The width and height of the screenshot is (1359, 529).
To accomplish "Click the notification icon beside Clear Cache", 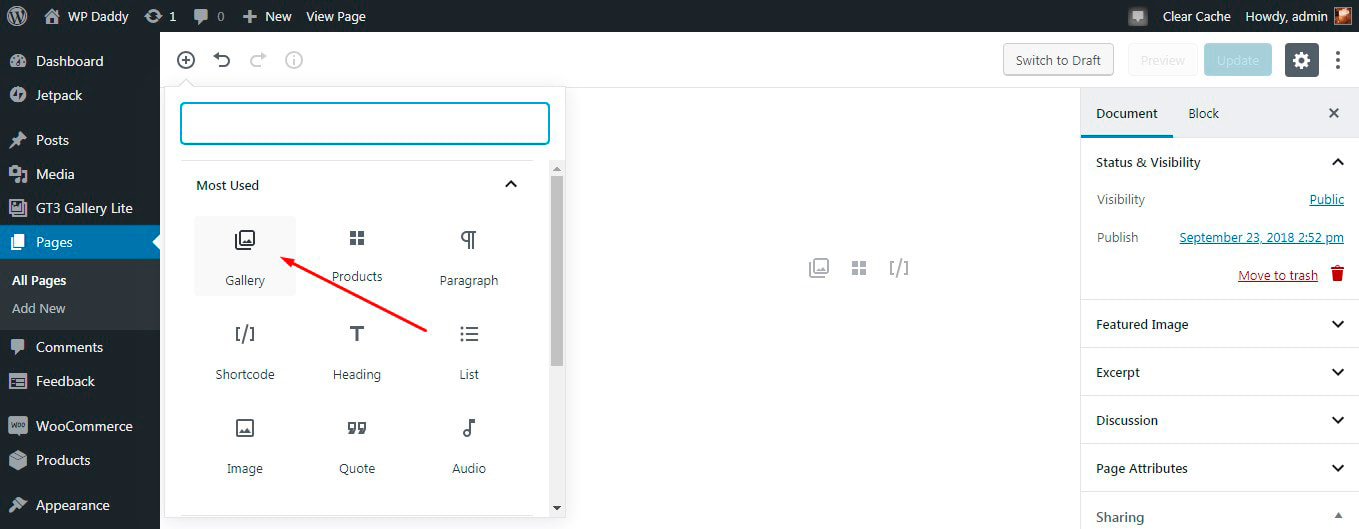I will (1137, 16).
